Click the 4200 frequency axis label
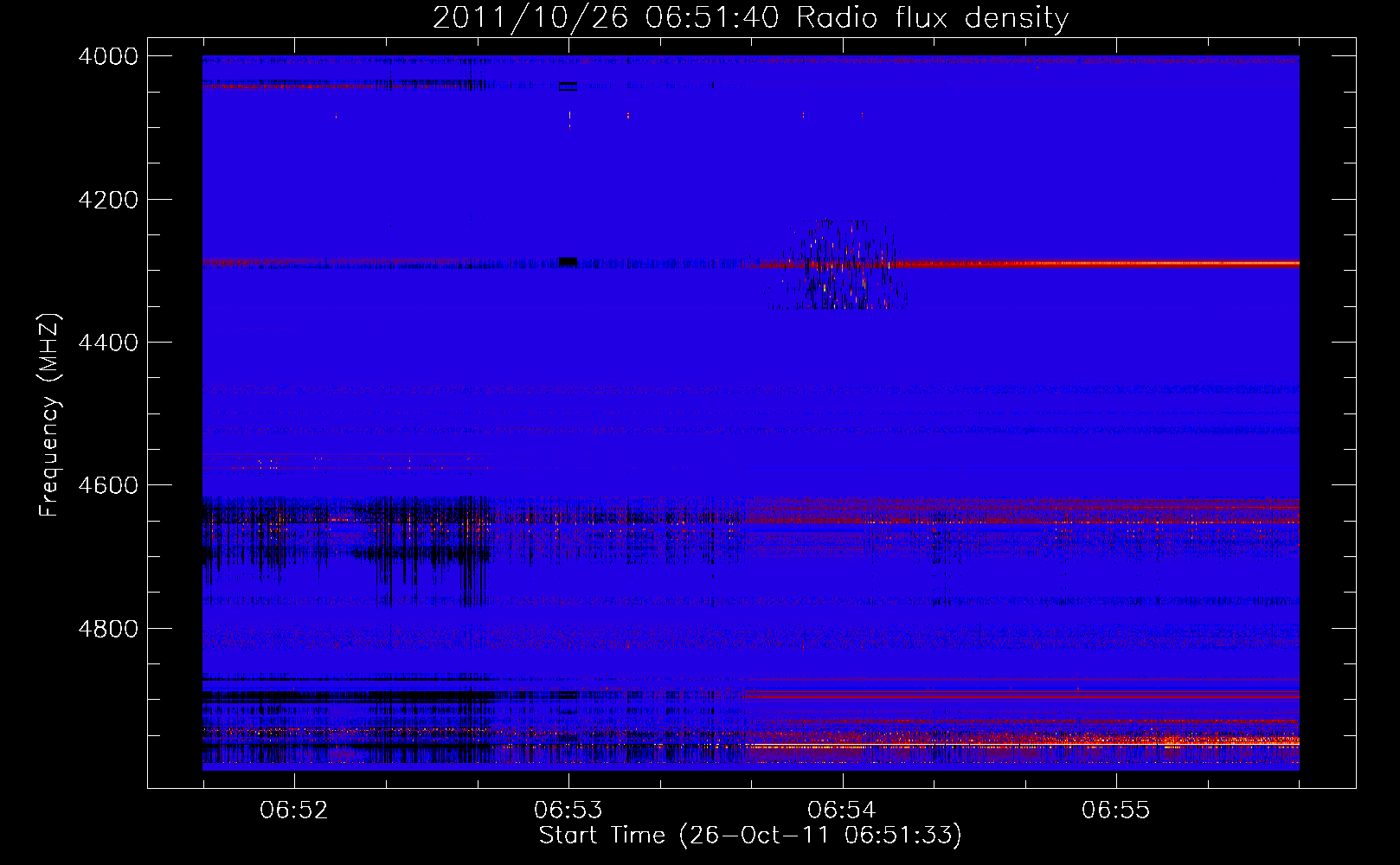Viewport: 1400px width, 865px height. click(x=108, y=200)
